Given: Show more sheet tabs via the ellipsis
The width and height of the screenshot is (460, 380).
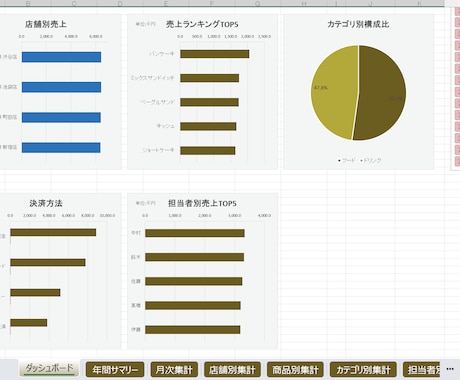Looking at the screenshot, I should 450,369.
